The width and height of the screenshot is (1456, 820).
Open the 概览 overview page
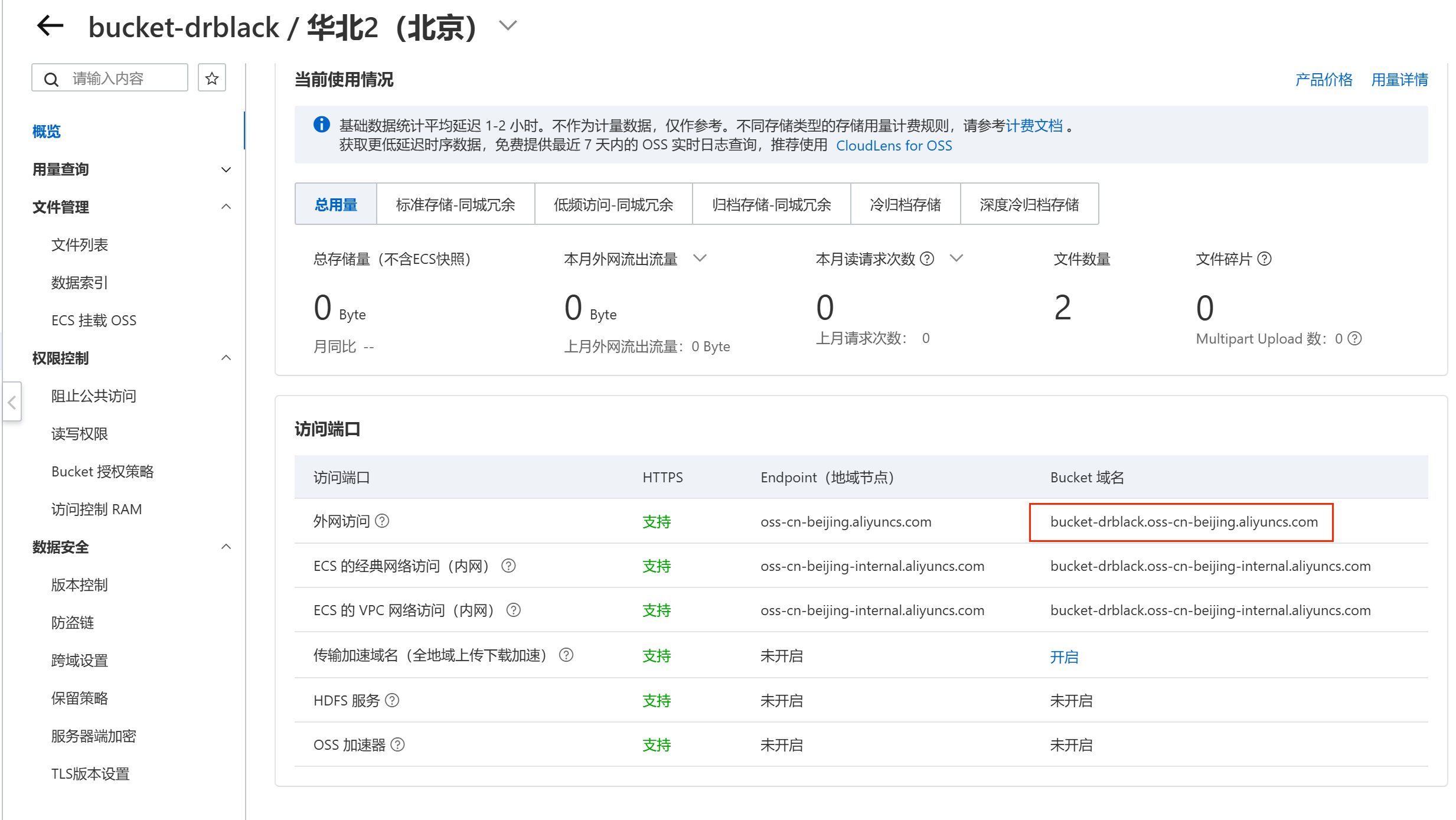coord(47,131)
